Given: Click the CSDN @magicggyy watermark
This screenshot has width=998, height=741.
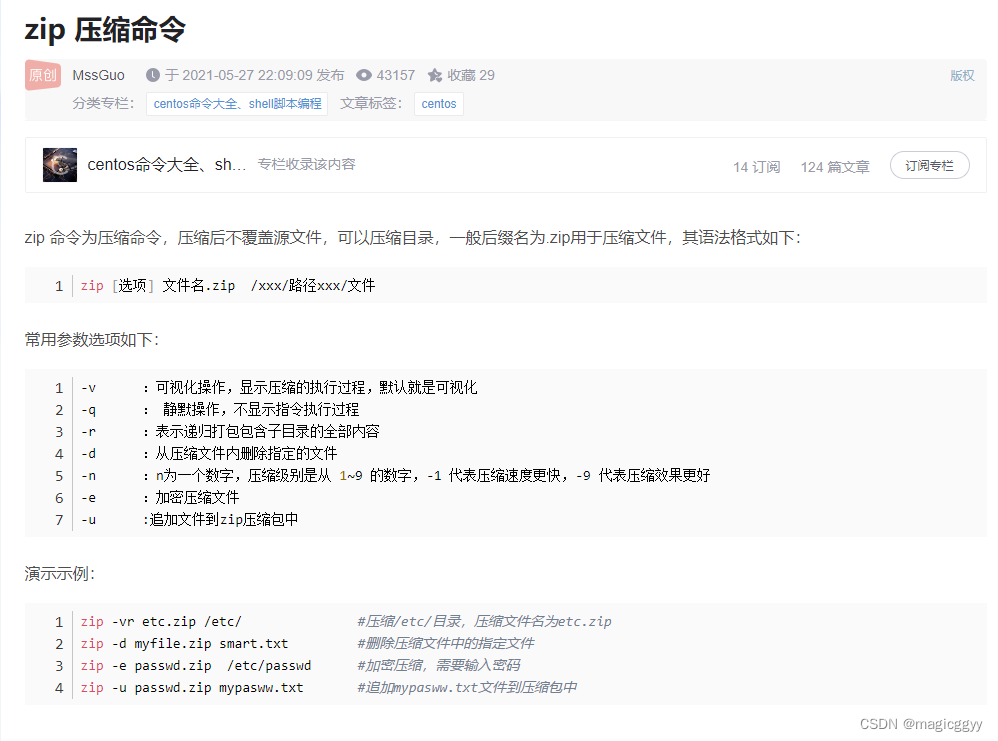Looking at the screenshot, I should click(921, 722).
